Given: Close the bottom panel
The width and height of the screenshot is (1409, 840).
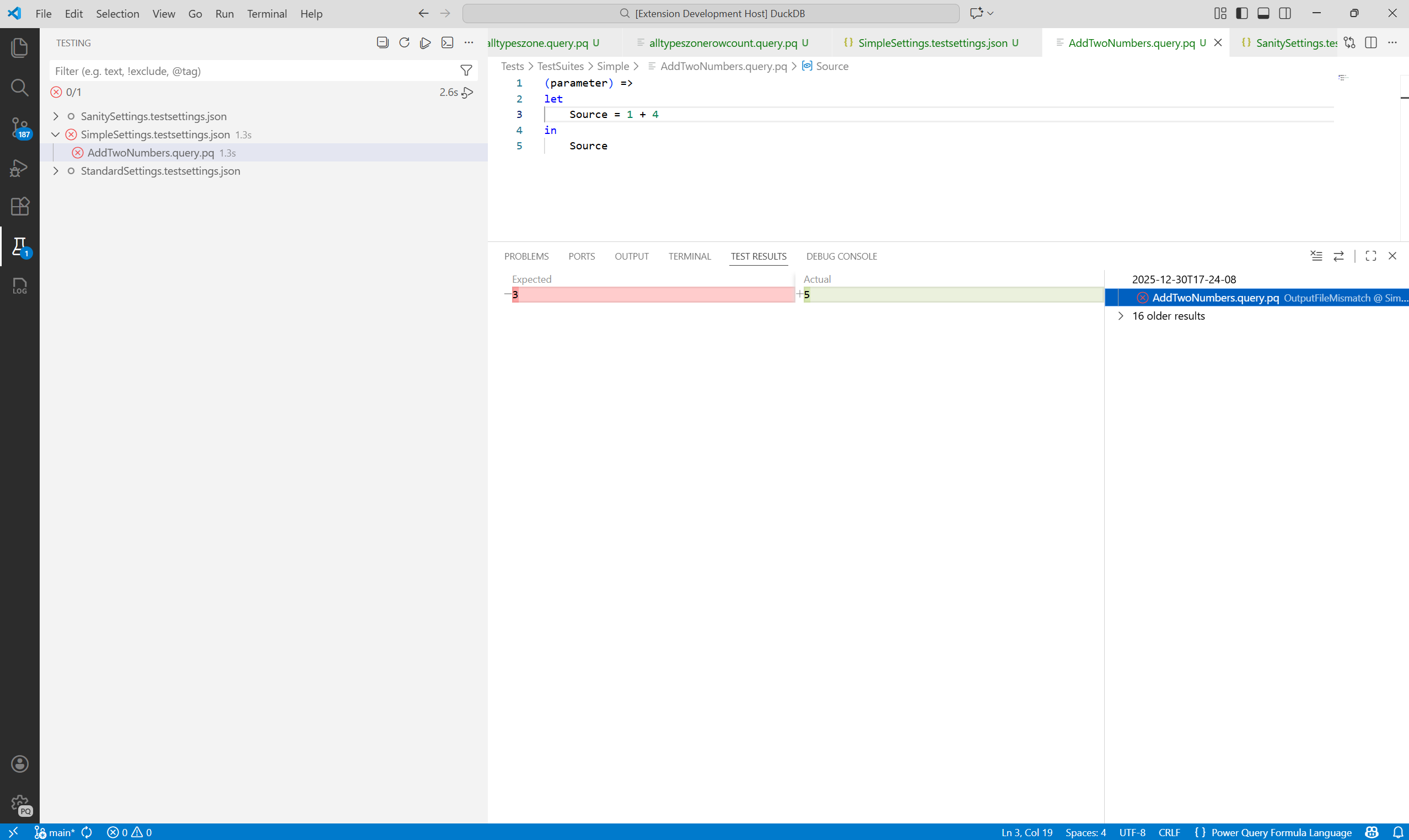Looking at the screenshot, I should click(x=1392, y=256).
